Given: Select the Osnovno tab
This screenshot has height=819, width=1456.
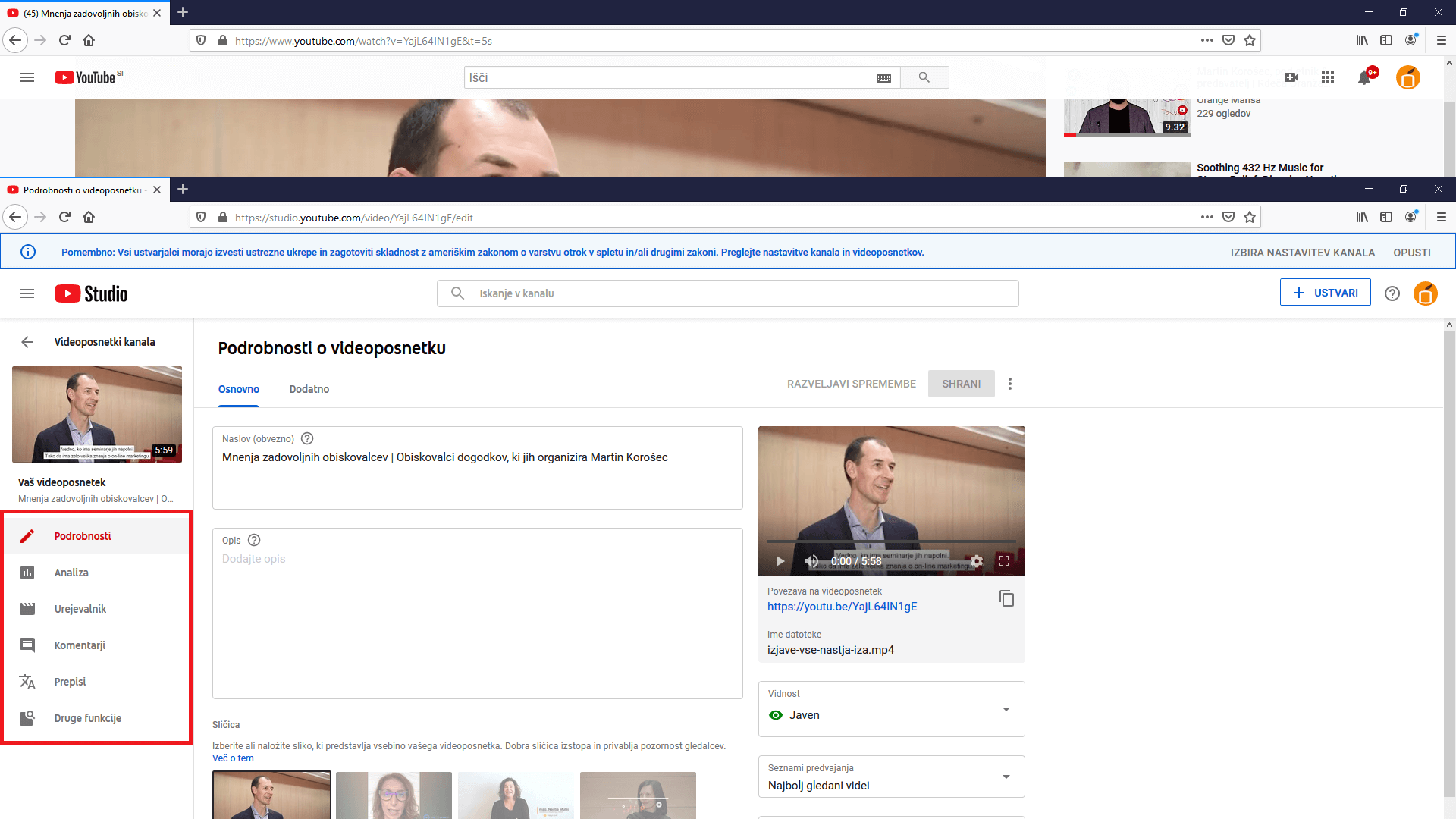Looking at the screenshot, I should click(x=238, y=389).
